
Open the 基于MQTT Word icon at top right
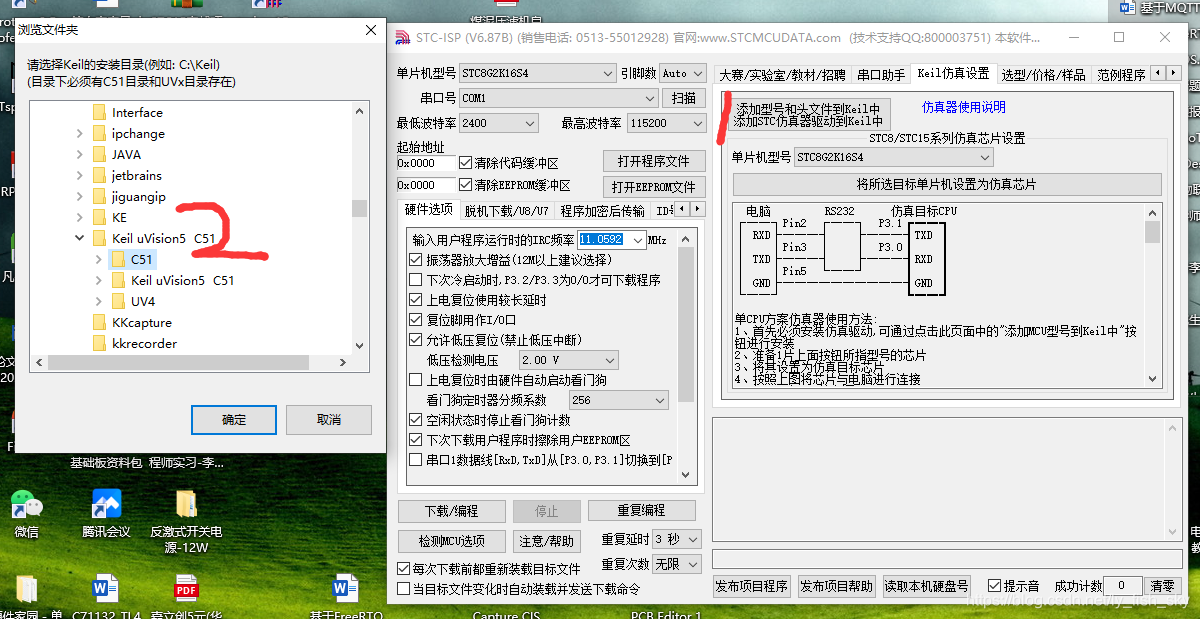(x=1127, y=7)
